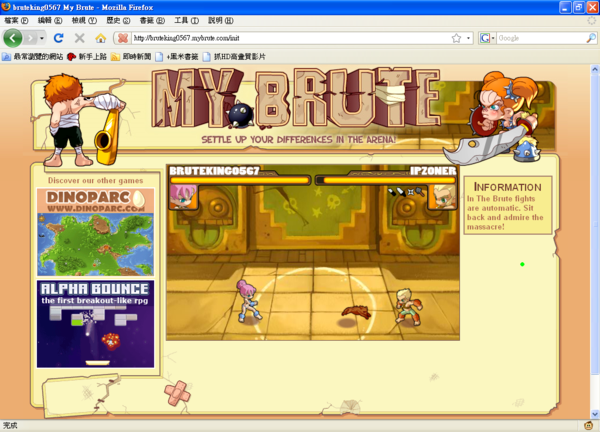
Task: Open the Dinoparc game banner
Action: click(x=96, y=232)
